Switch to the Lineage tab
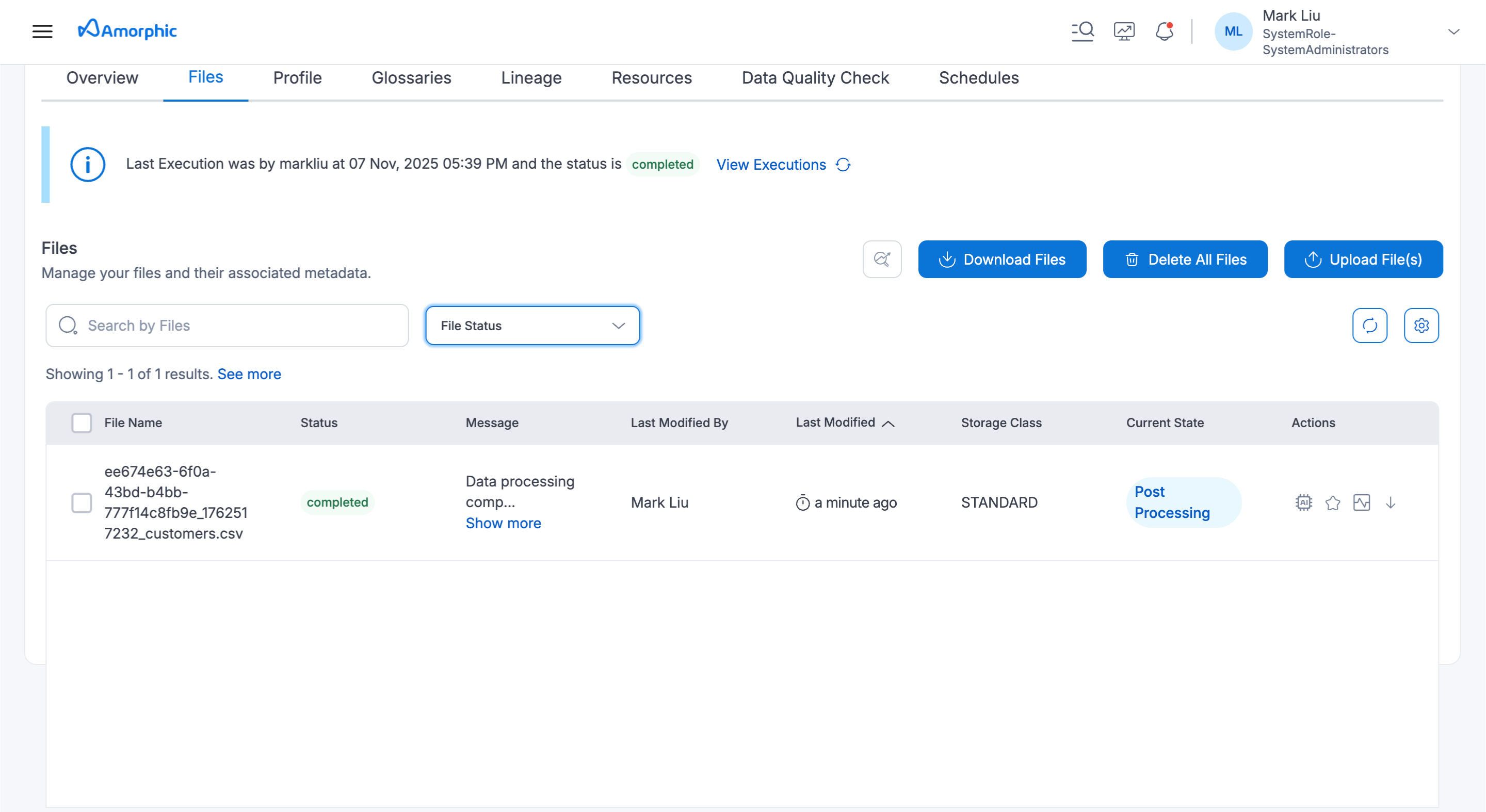1486x812 pixels. (531, 78)
